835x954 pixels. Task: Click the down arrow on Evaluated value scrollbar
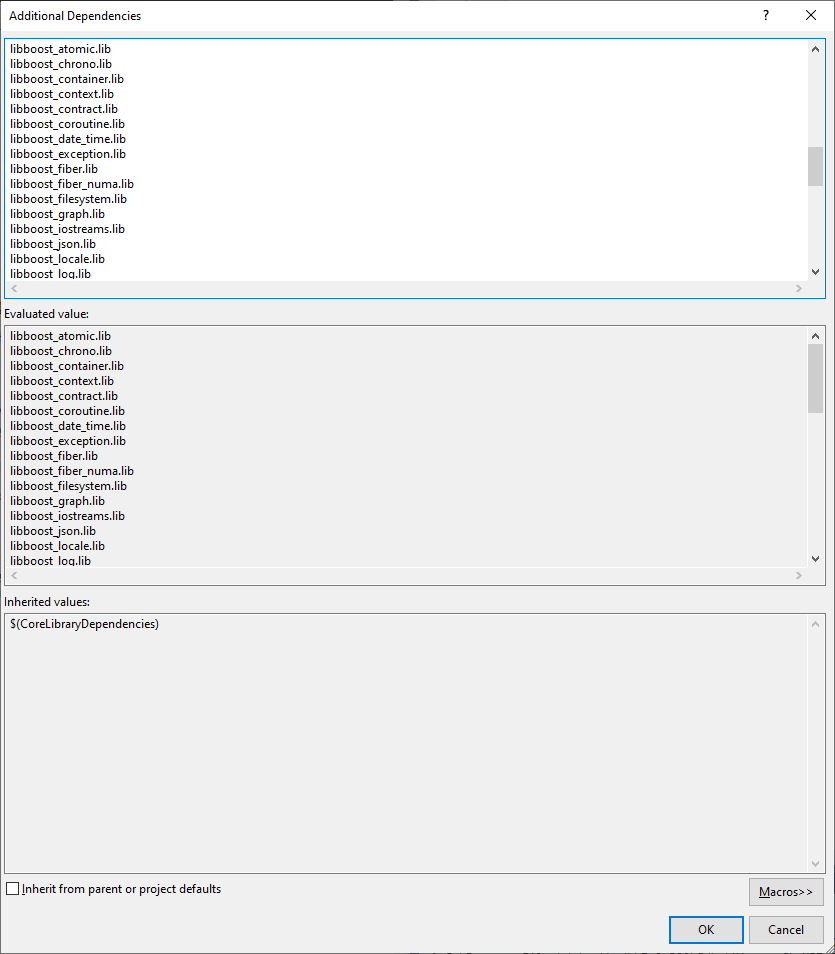(815, 558)
